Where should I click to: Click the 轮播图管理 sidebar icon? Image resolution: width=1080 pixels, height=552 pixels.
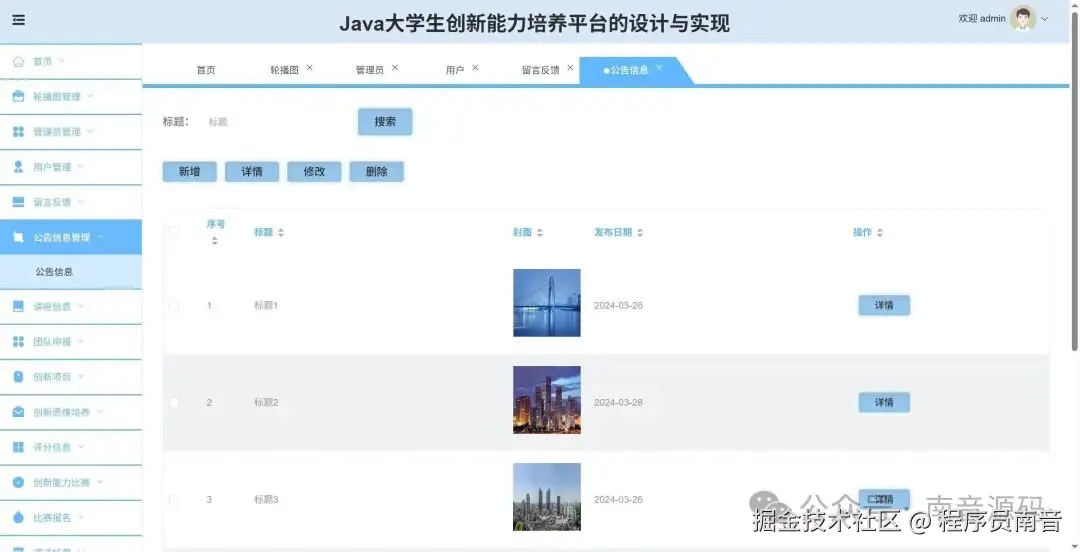coord(19,96)
